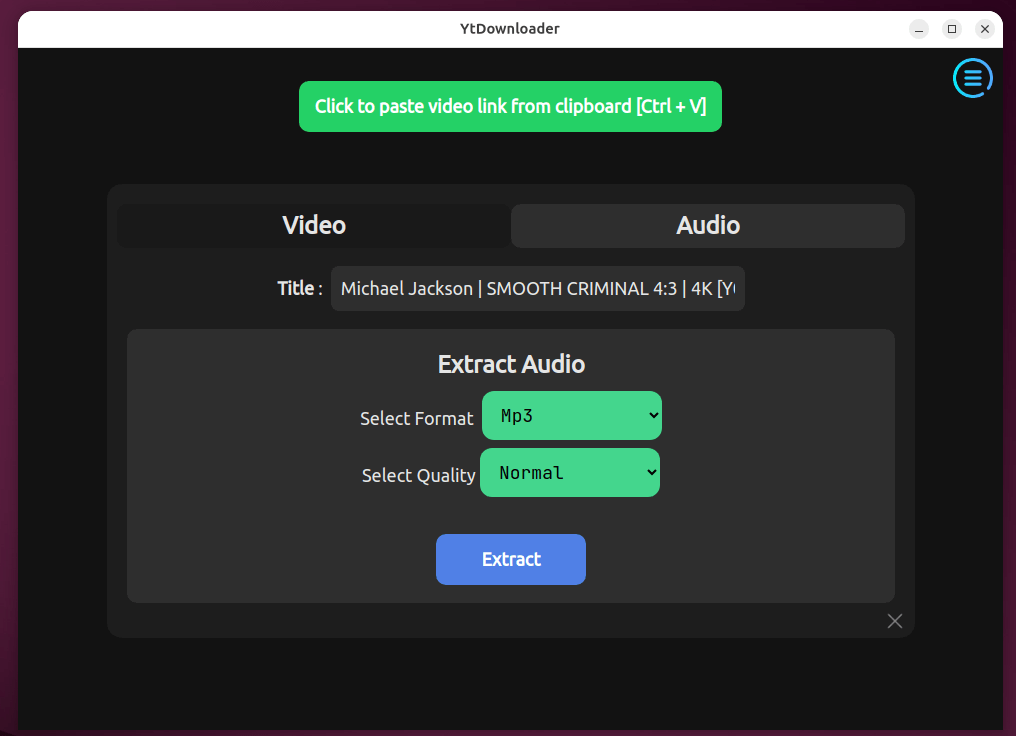Dismiss the extraction panel via X icon

pos(894,621)
